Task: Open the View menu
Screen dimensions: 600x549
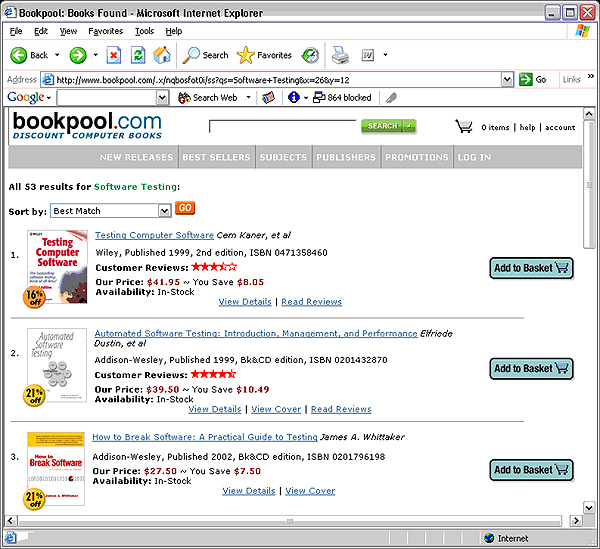Action: [68, 31]
